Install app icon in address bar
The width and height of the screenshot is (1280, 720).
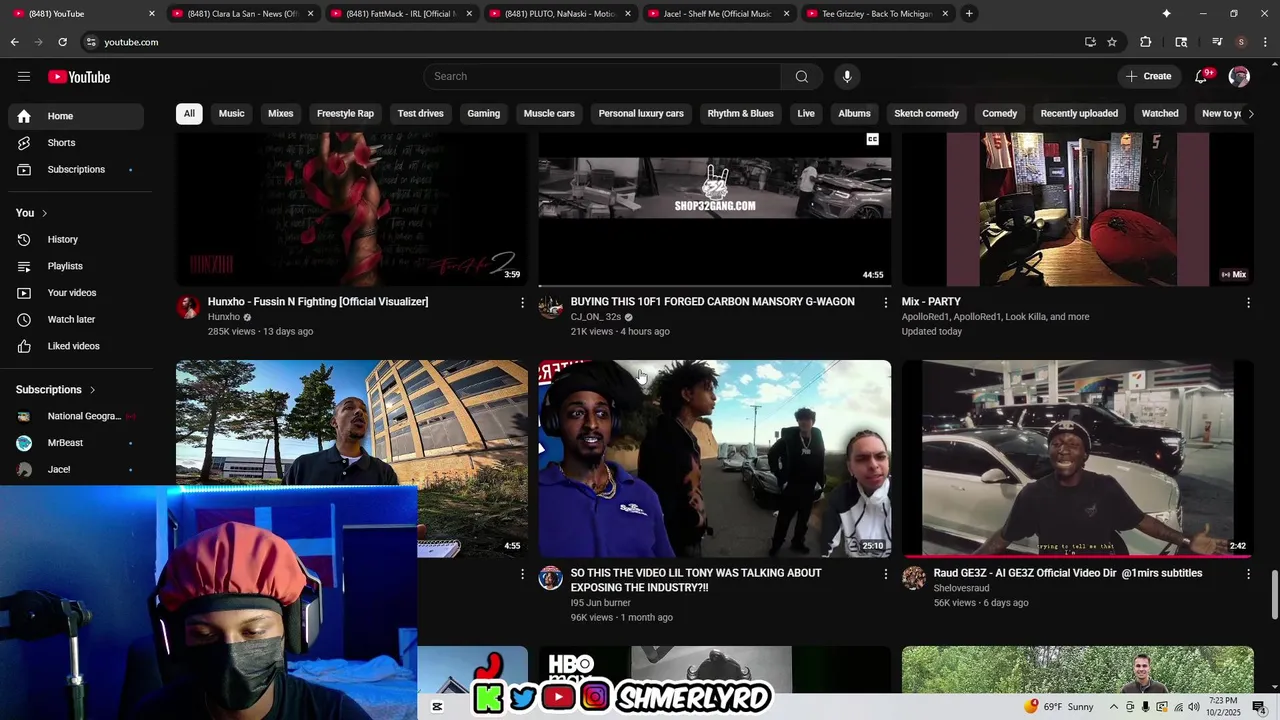pos(1090,42)
